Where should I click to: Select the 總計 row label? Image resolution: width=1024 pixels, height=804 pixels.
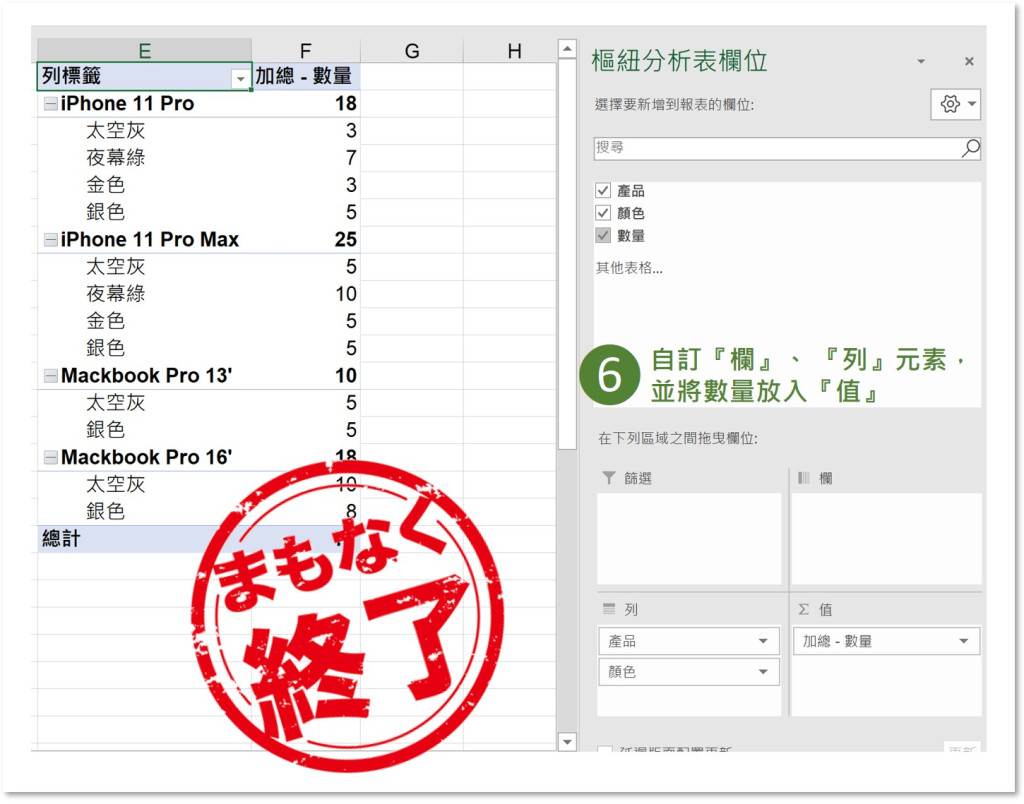click(61, 539)
